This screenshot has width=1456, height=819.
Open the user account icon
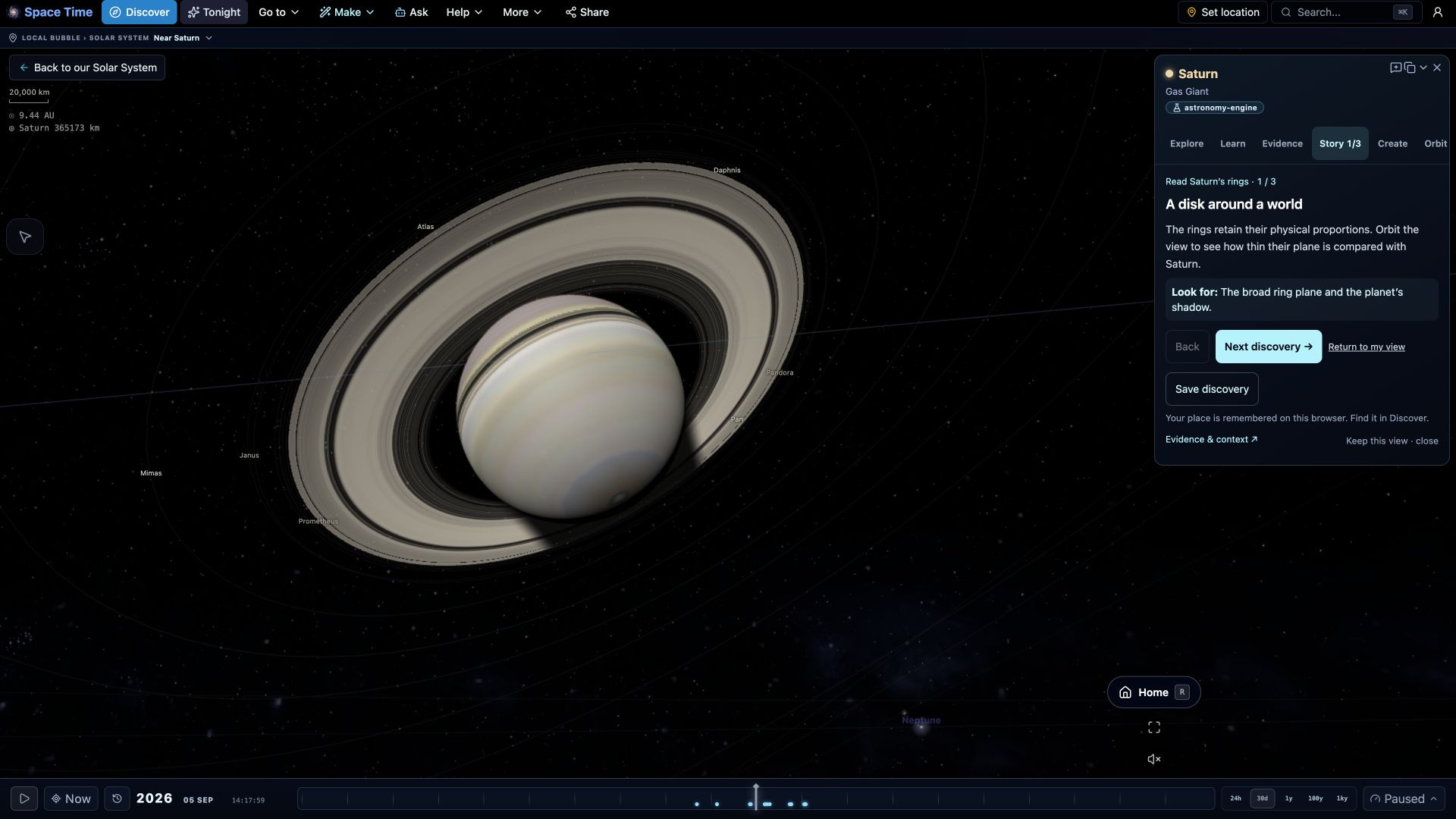click(1437, 12)
